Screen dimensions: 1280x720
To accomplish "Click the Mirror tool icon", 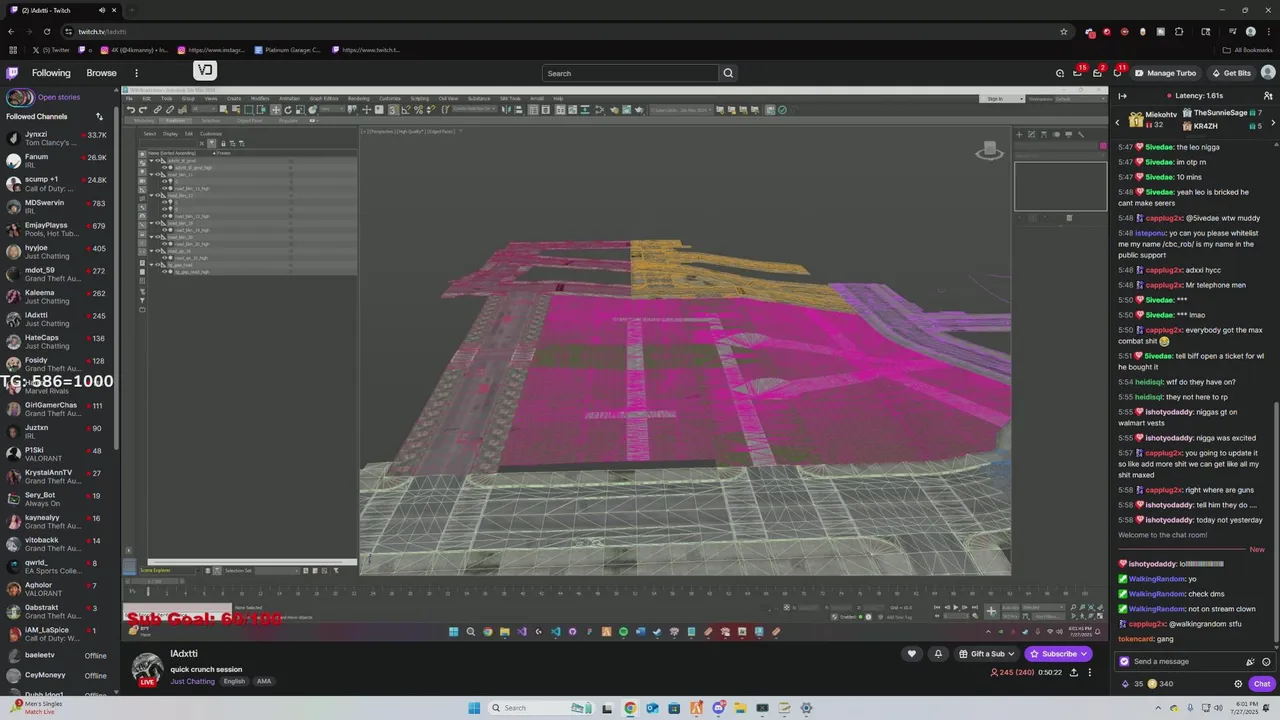I will tap(506, 110).
